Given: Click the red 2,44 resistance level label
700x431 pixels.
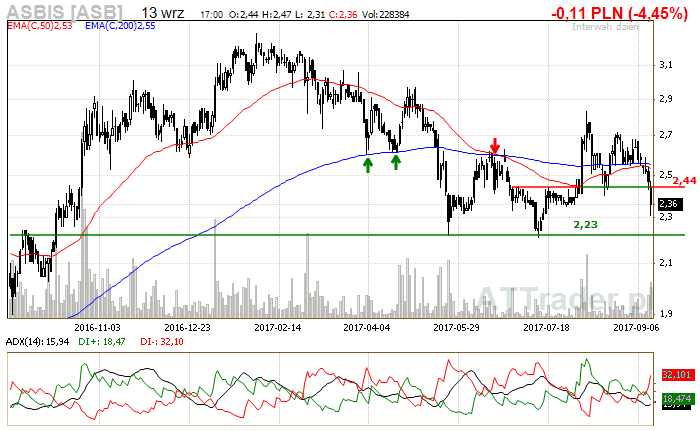Looking at the screenshot, I should coord(684,180).
